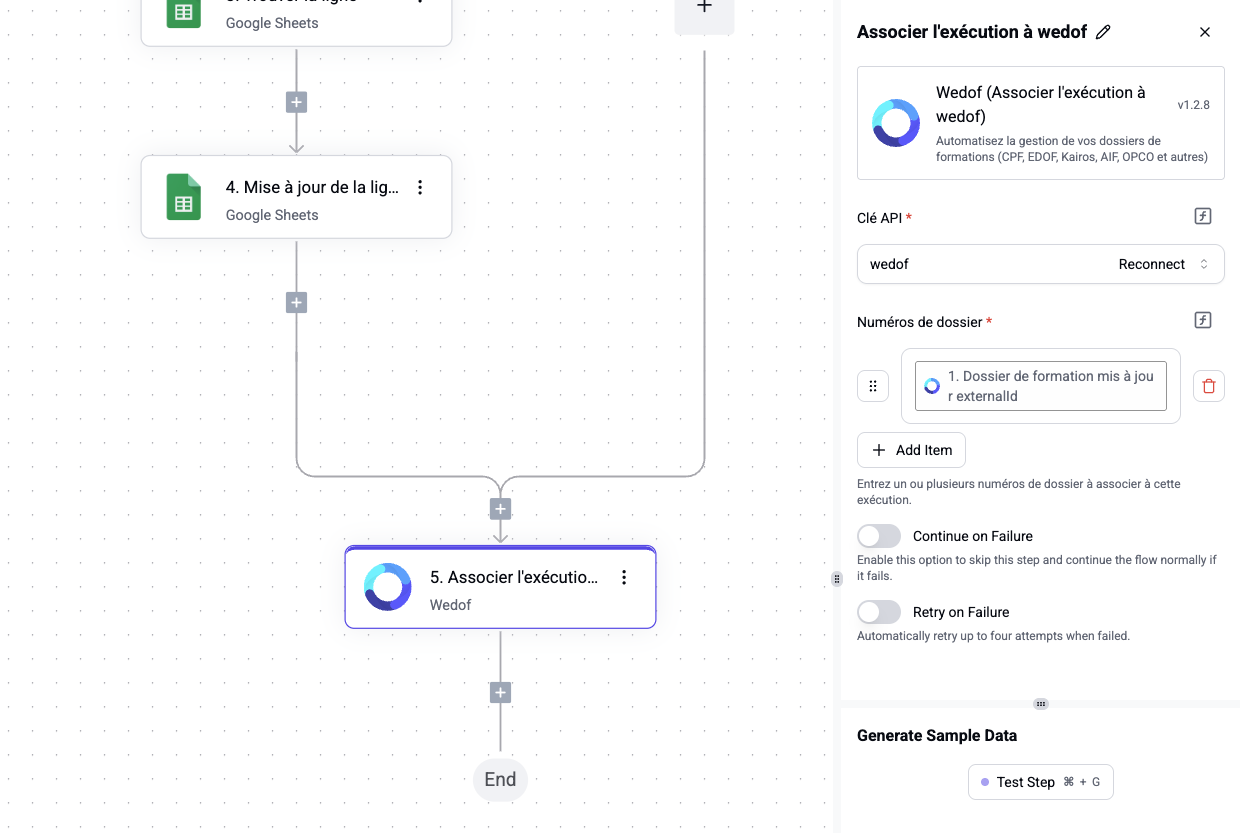
Task: Click the dossier externalId input field
Action: pos(1040,386)
